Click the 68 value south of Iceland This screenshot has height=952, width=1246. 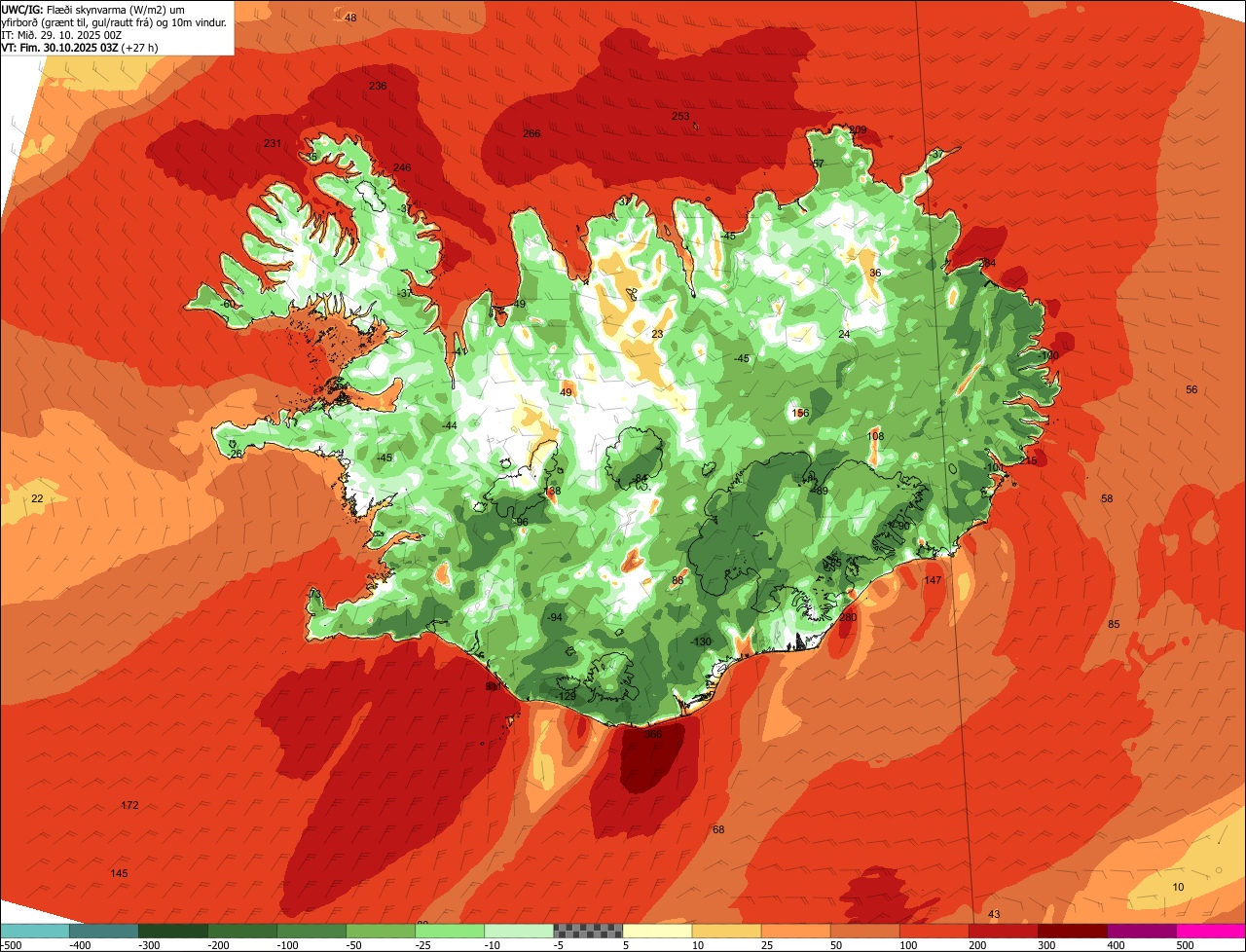pyautogui.click(x=718, y=829)
